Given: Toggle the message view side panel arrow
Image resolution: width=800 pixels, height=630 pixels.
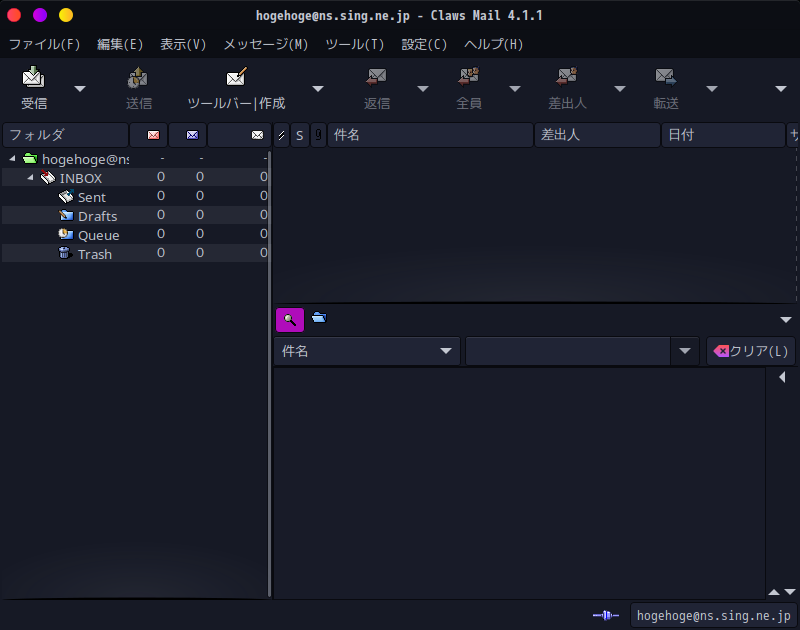Looking at the screenshot, I should (x=782, y=377).
